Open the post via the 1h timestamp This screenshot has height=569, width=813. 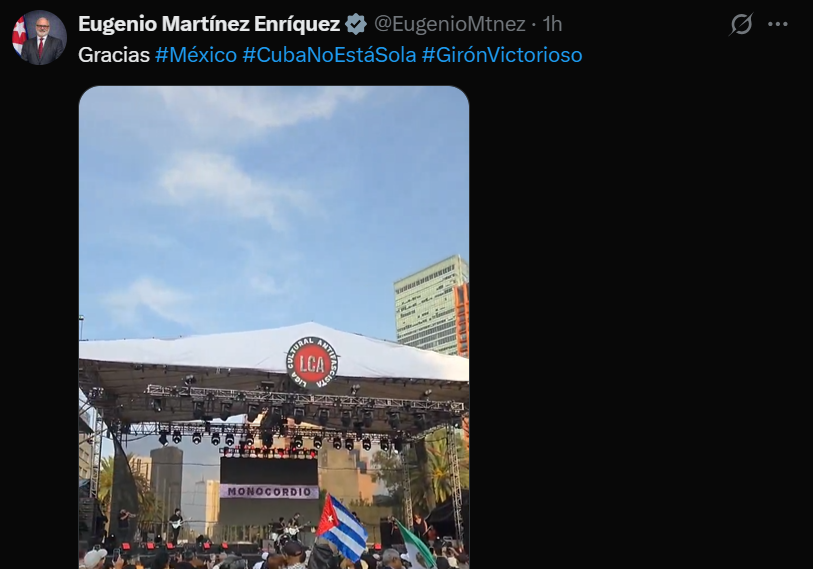tap(552, 24)
